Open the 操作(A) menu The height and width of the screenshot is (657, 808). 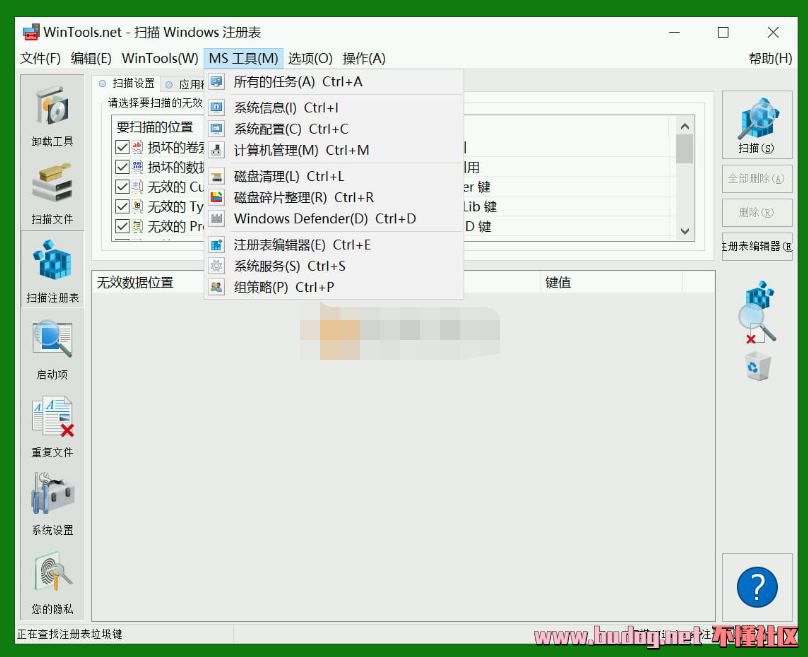[364, 58]
